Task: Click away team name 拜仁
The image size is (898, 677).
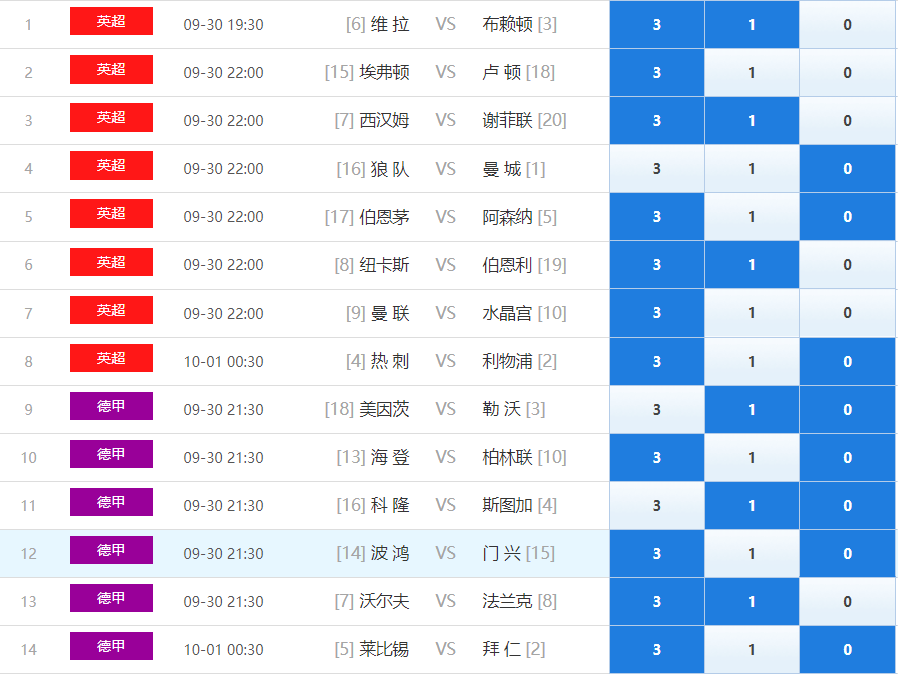Action: click(502, 650)
